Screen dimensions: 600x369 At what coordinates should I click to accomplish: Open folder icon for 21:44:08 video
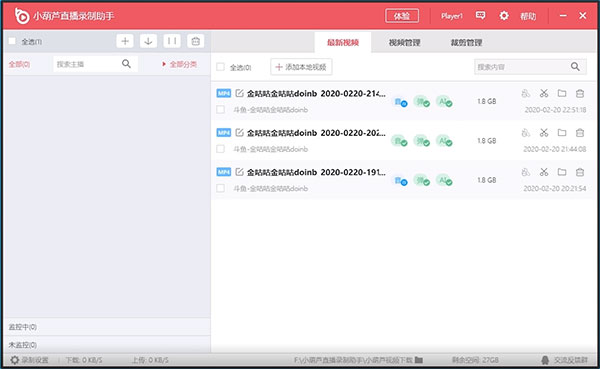tap(562, 132)
